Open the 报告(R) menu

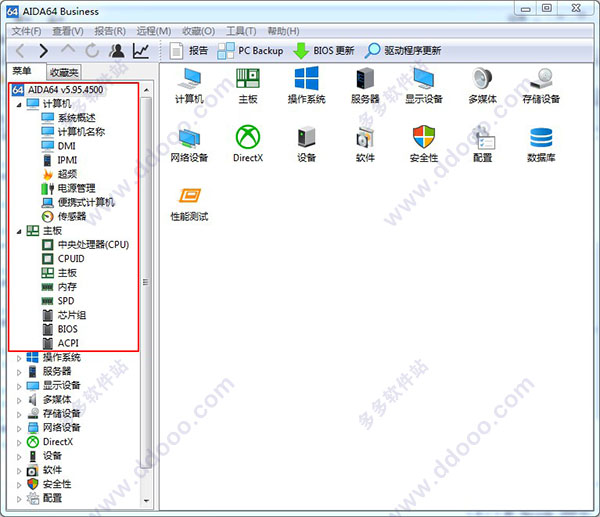(110, 31)
